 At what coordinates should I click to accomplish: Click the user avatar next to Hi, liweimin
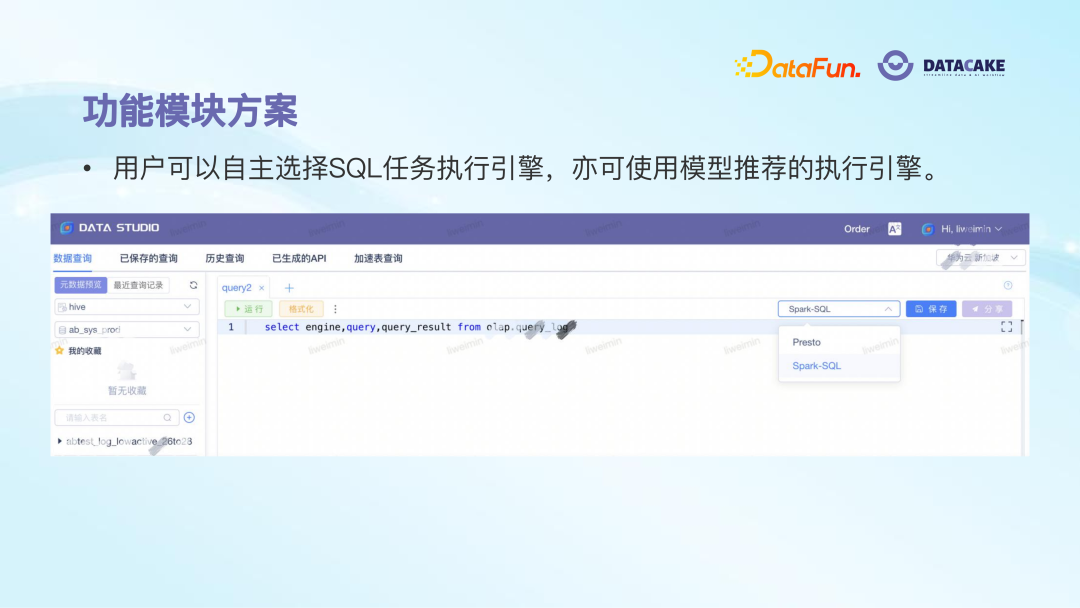coord(927,228)
